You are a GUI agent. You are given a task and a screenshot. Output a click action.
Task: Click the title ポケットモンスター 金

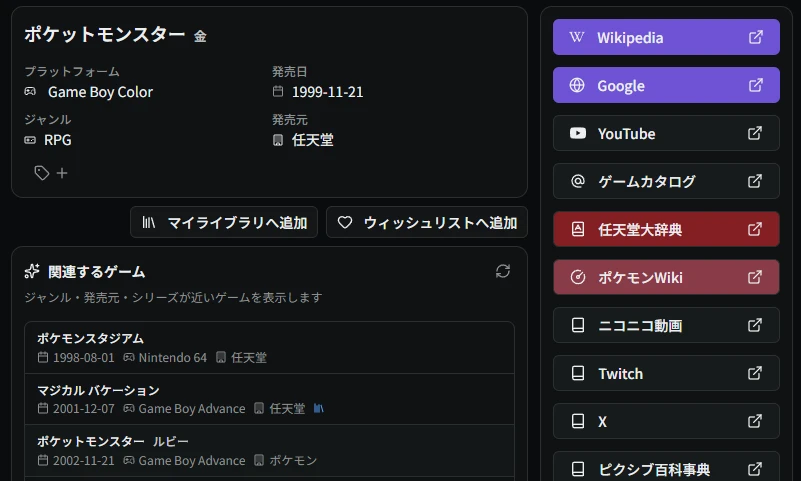click(115, 35)
